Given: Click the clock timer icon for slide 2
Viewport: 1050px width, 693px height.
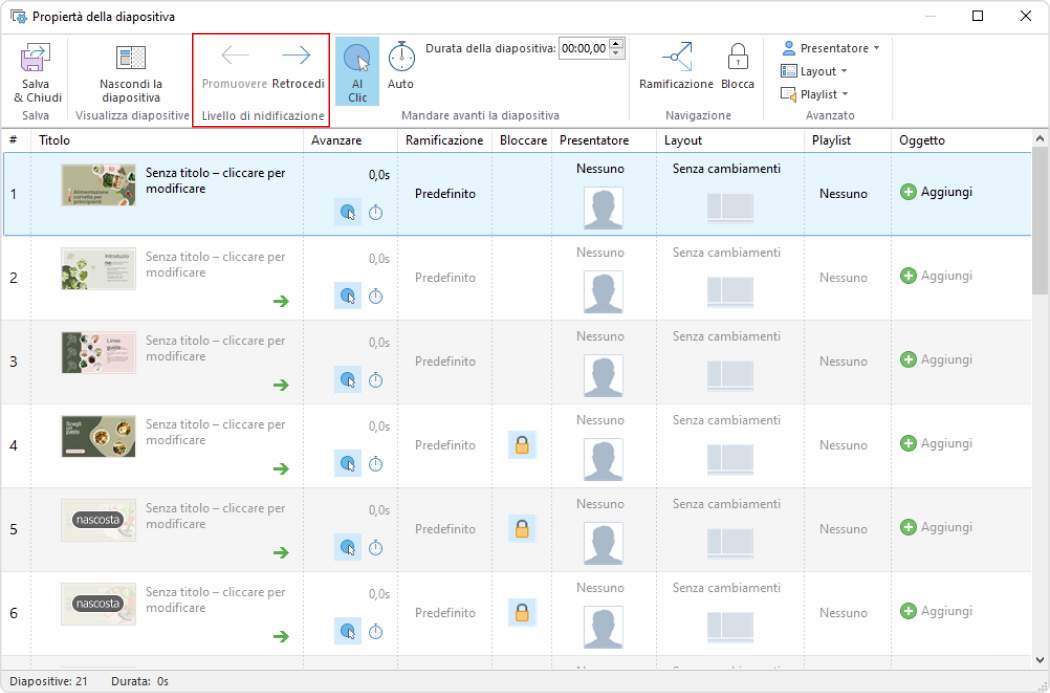Looking at the screenshot, I should (375, 296).
